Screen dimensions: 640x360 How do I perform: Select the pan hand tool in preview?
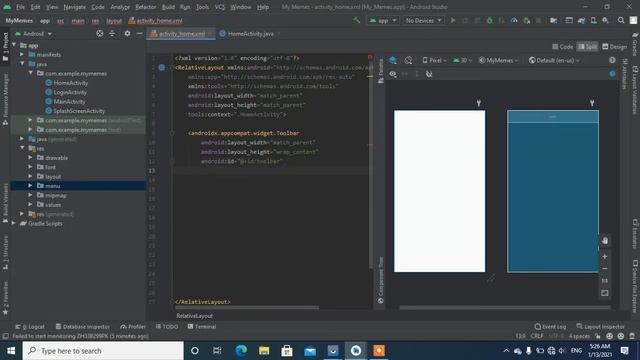(605, 240)
